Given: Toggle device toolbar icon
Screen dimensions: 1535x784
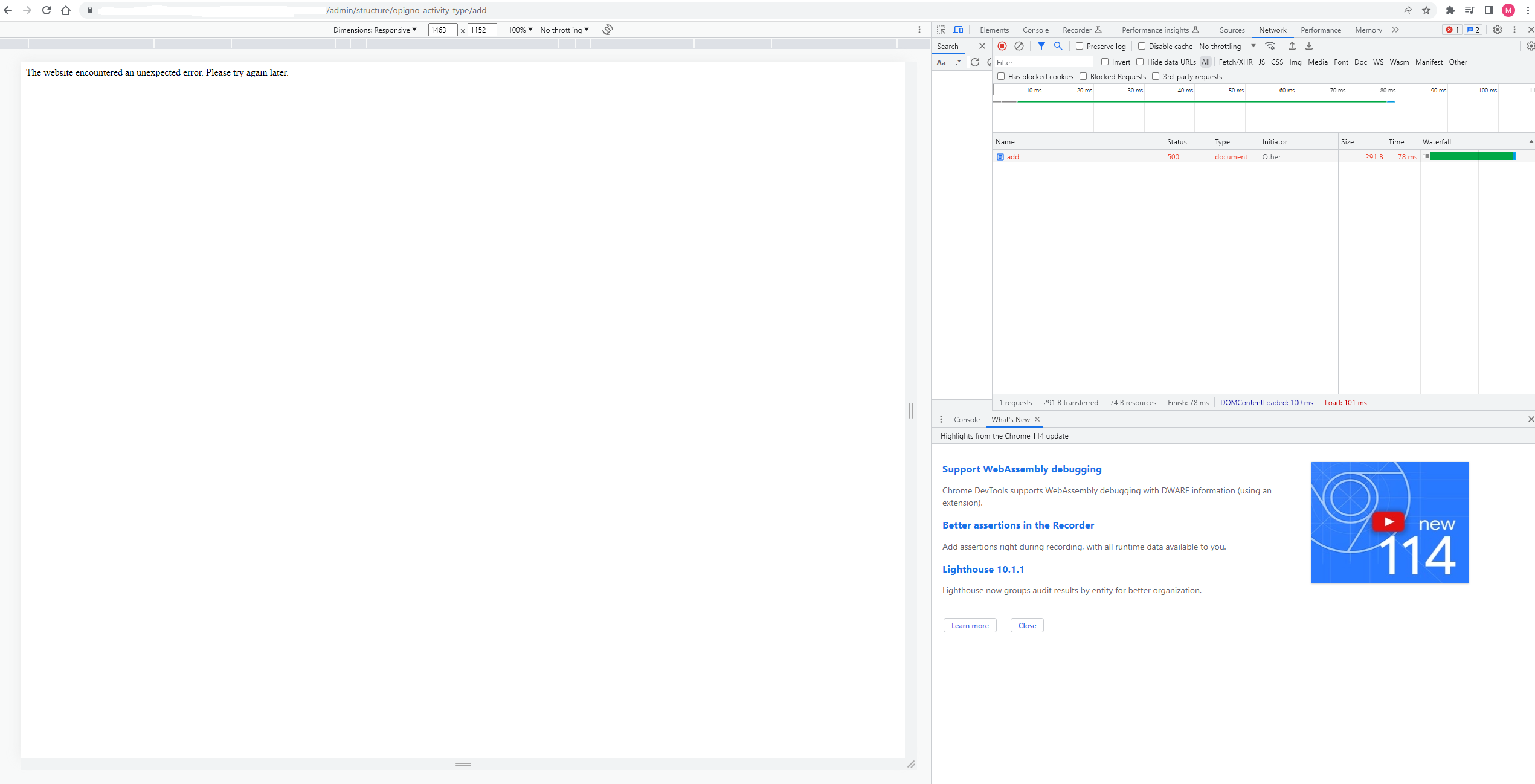Looking at the screenshot, I should 958,30.
